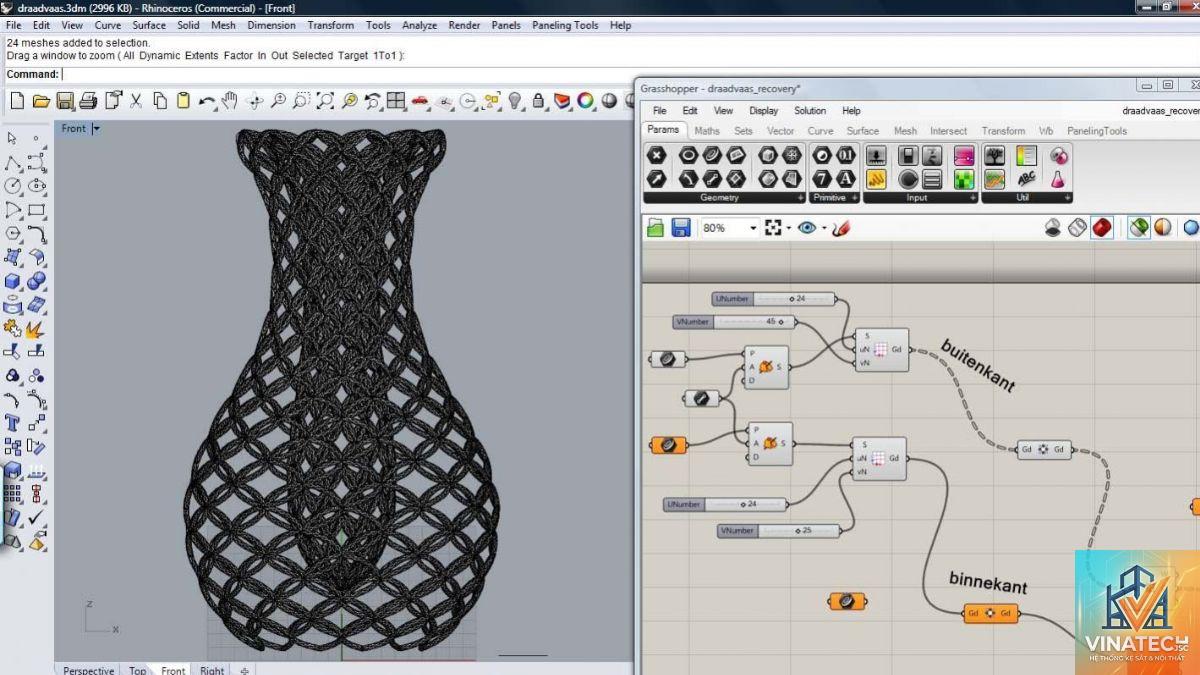Create a new Rhino document
The image size is (1200, 675).
pos(17,101)
